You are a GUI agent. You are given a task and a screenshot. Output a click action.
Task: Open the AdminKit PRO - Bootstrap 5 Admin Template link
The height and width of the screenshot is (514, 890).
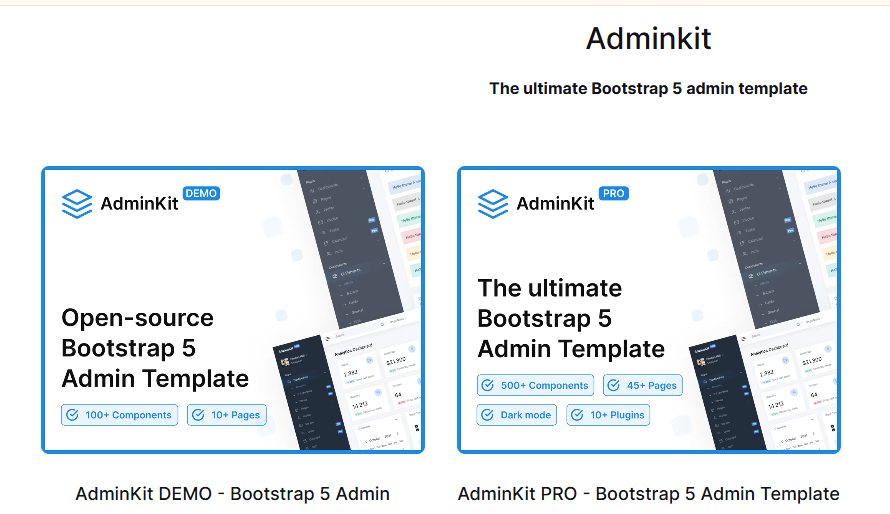pos(649,494)
